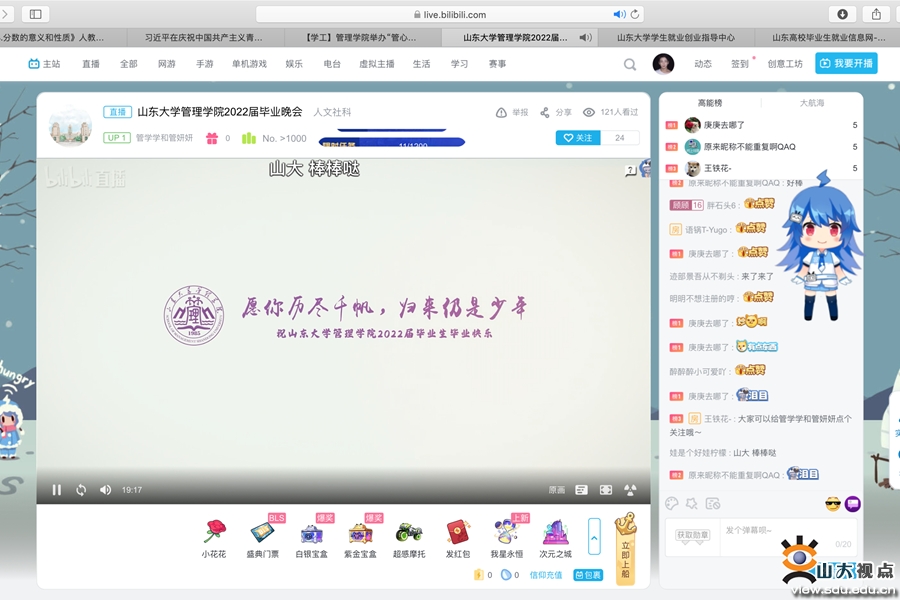The image size is (900, 600).
Task: Mute the player volume speaker icon
Action: [105, 490]
